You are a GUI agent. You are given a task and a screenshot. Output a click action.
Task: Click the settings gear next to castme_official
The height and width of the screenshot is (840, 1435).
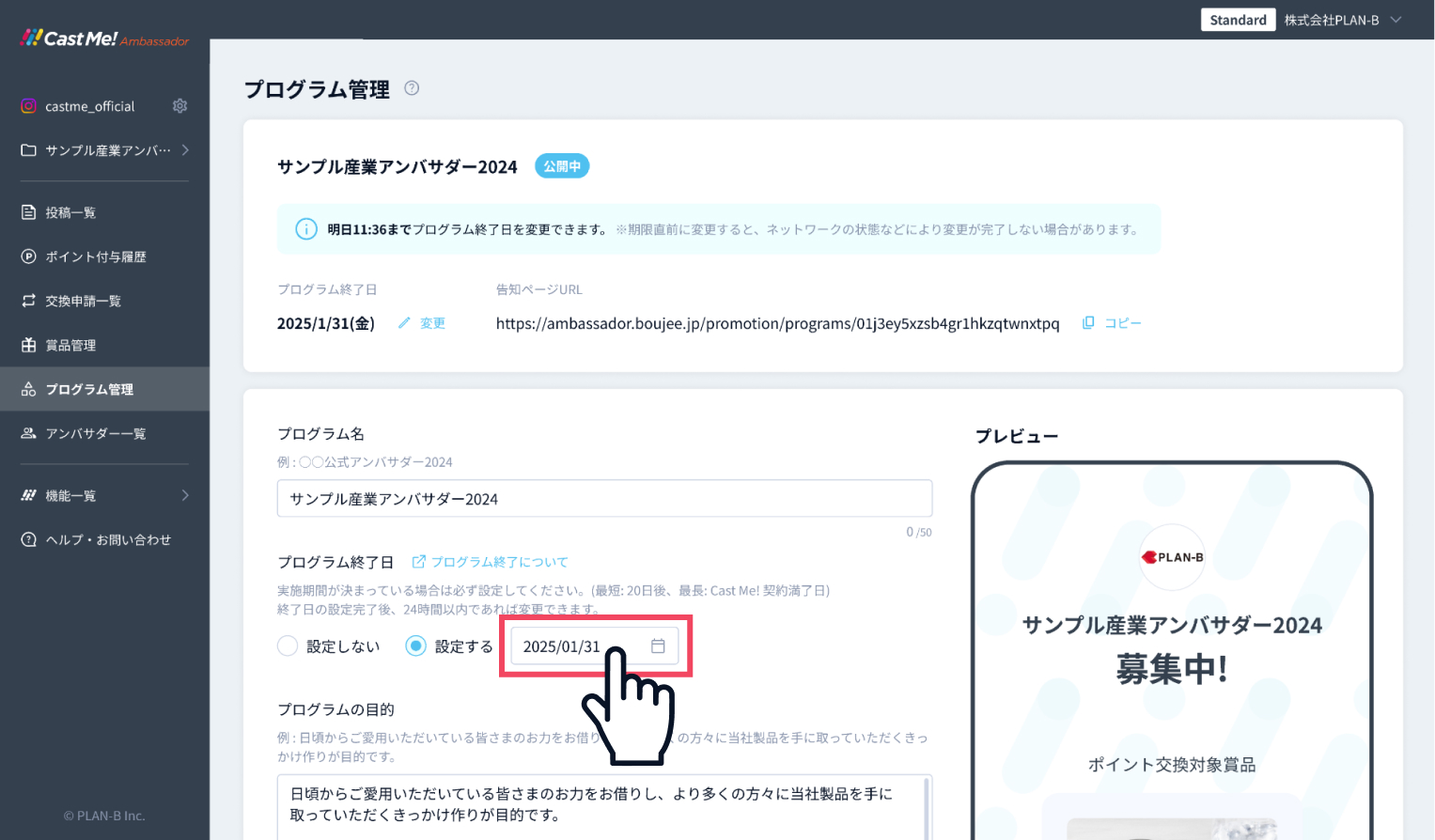[179, 106]
